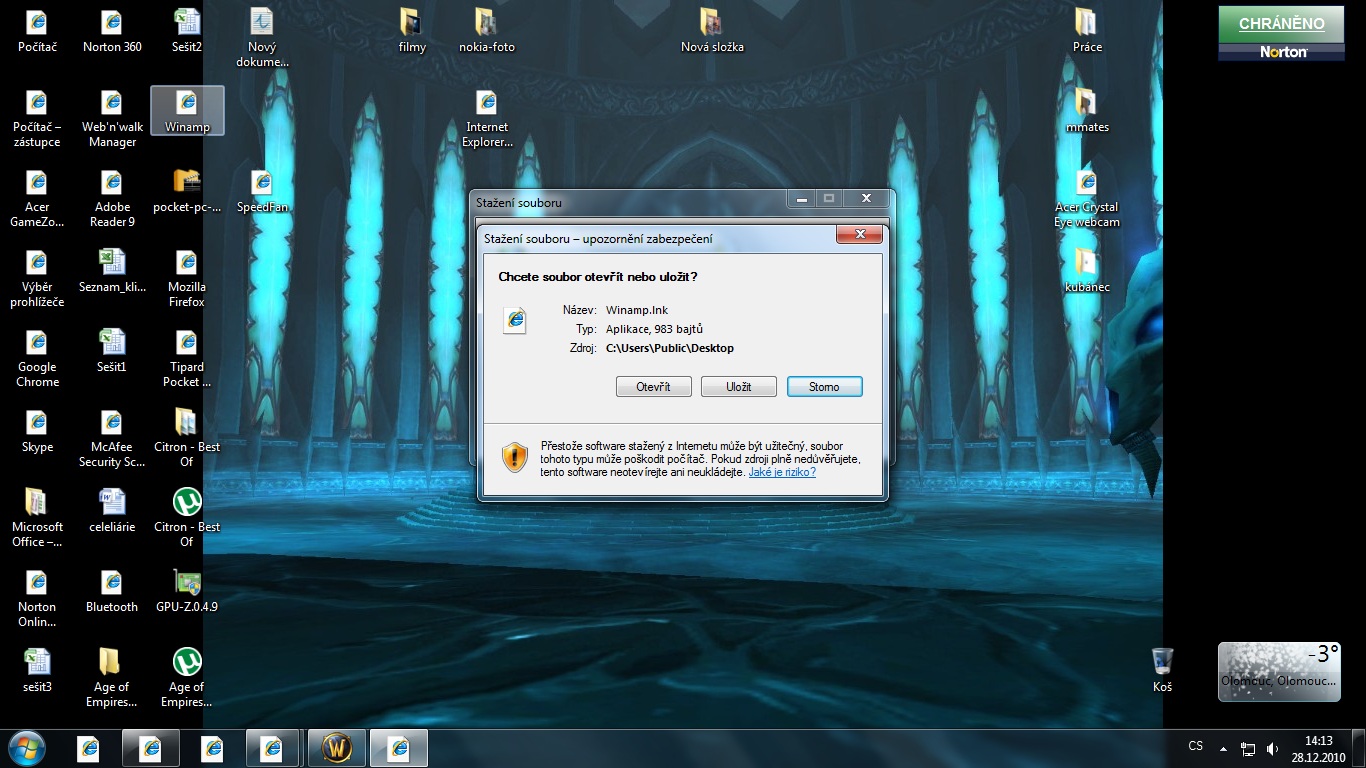Select the GPU-Z.0.4.9 desktop icon

click(x=187, y=590)
